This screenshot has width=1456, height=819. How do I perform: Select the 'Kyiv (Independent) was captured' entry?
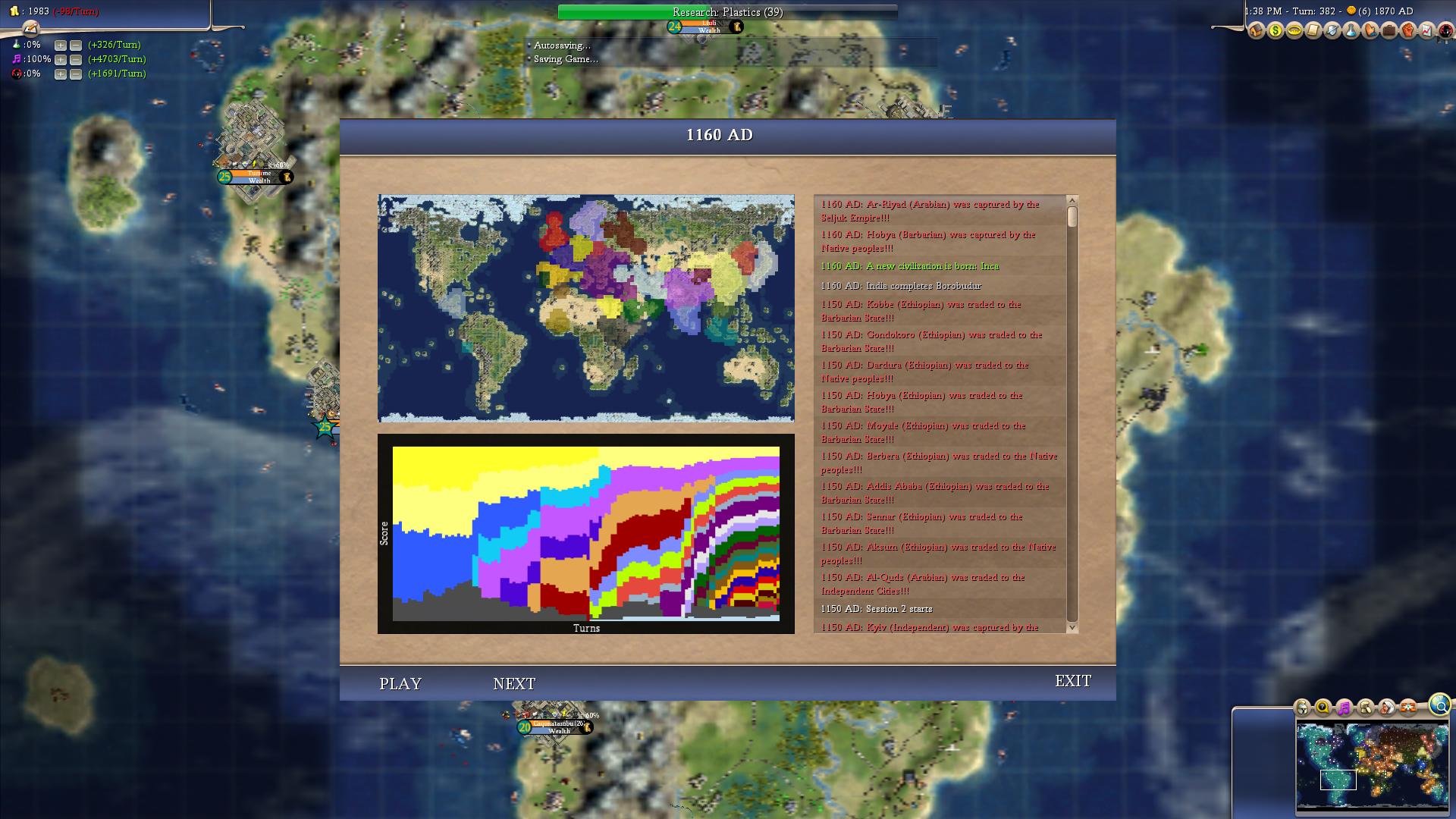tap(939, 627)
